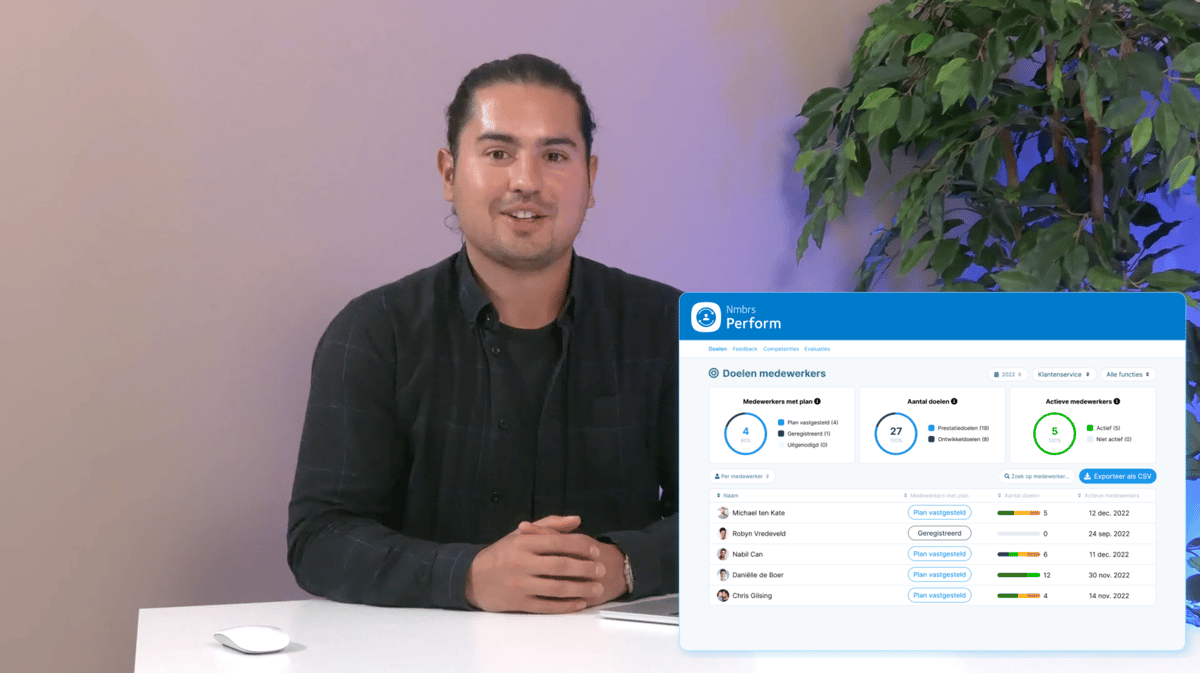This screenshot has height=673, width=1200.
Task: Sort by Actieve medewerkers column header
Action: point(1109,495)
